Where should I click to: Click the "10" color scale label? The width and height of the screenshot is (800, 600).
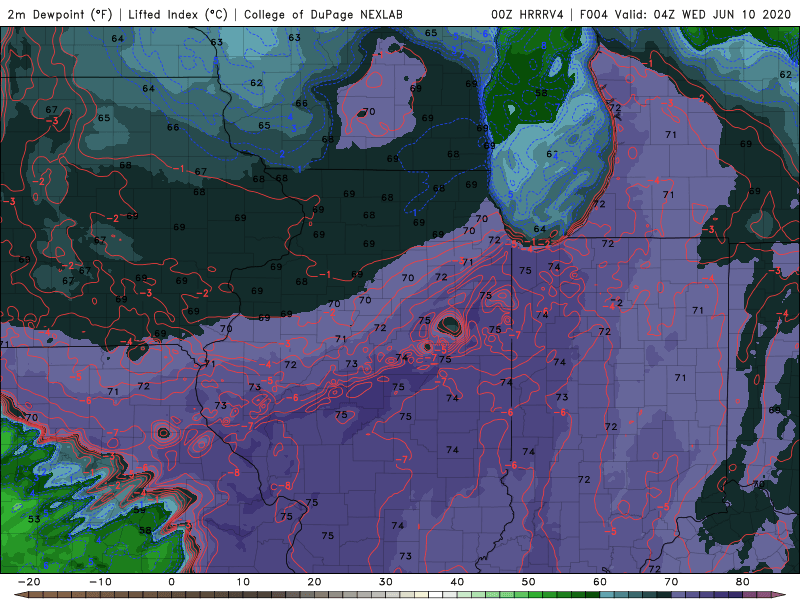coord(243,582)
